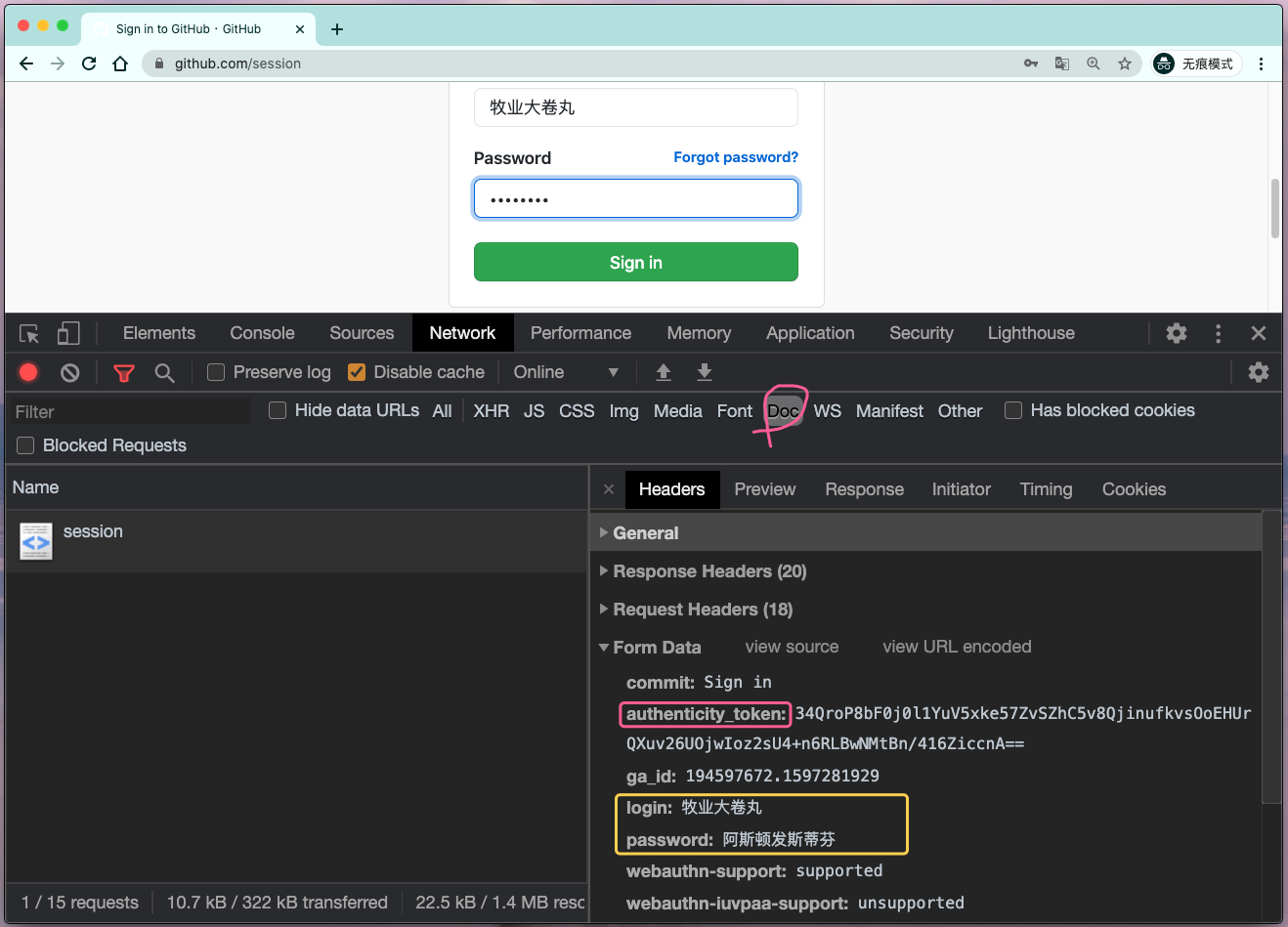Viewport: 1288px width, 927px height.
Task: Click the browser back arrow
Action: [26, 63]
